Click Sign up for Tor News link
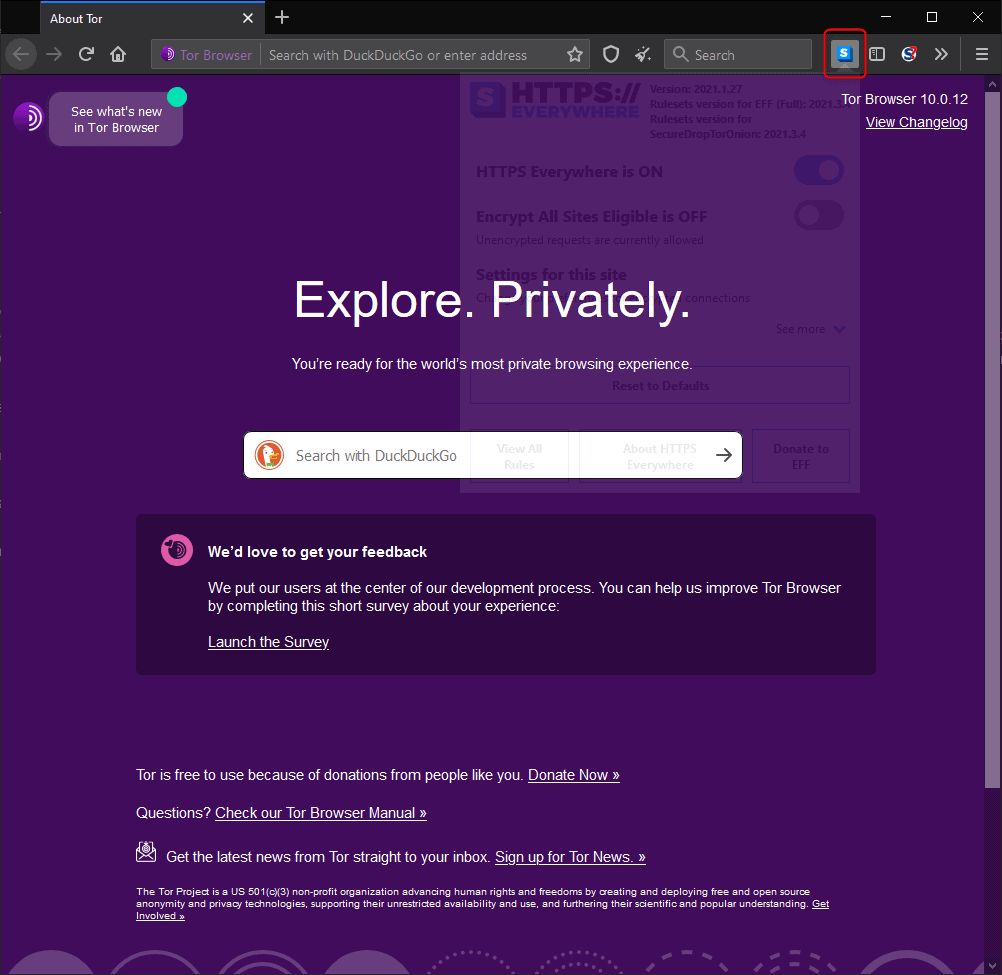 coord(570,857)
